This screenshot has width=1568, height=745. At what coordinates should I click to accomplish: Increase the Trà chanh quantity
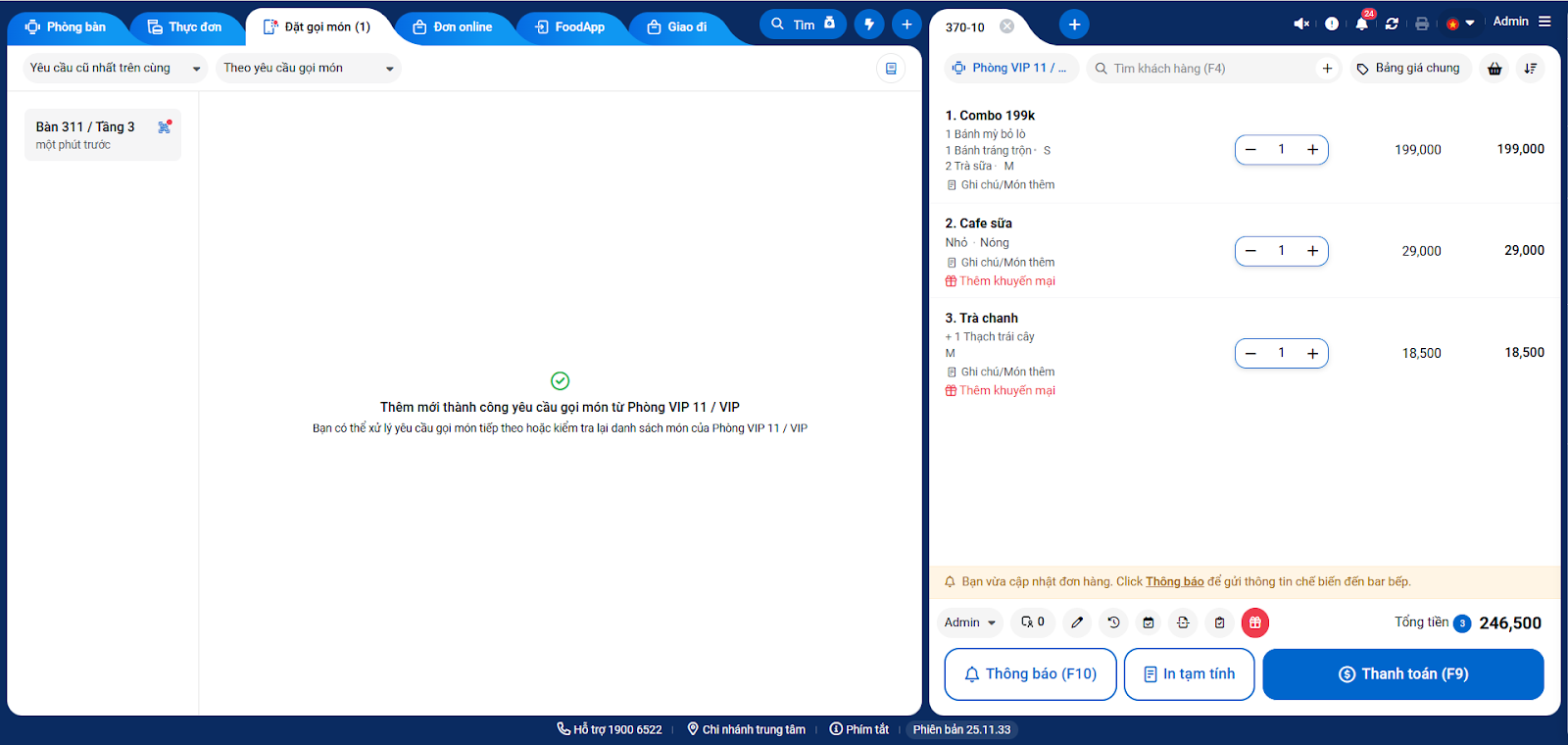click(1312, 353)
